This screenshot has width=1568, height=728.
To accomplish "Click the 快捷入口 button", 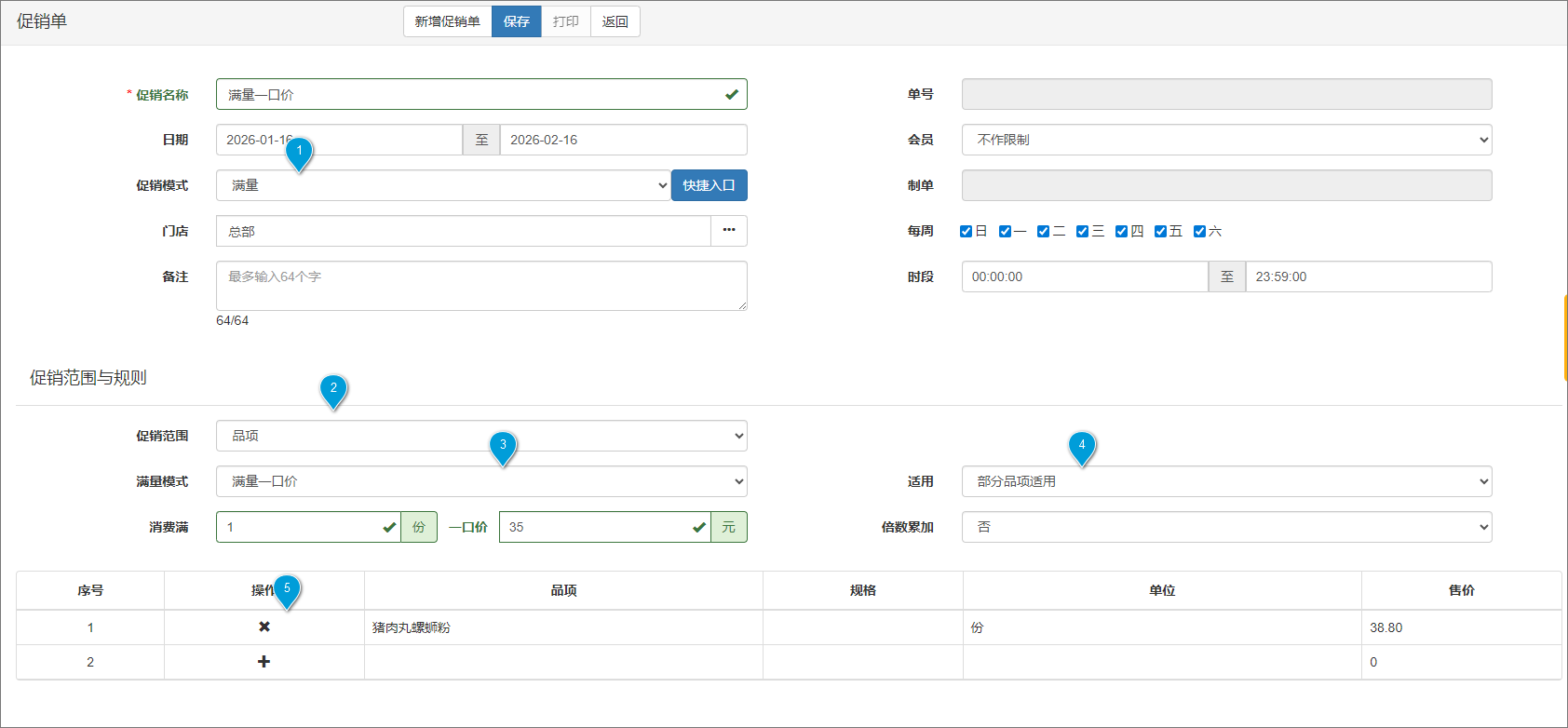I will pyautogui.click(x=709, y=185).
